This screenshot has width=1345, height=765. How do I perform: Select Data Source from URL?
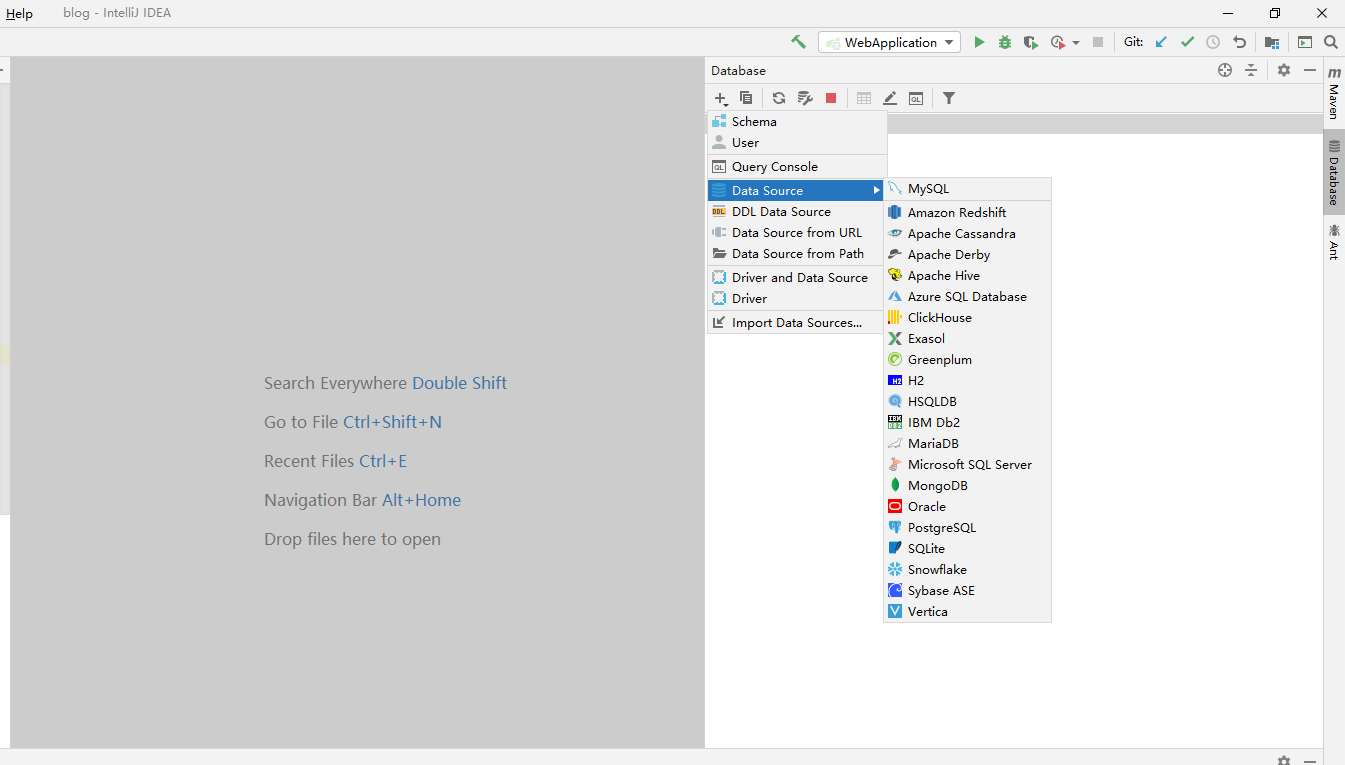797,232
